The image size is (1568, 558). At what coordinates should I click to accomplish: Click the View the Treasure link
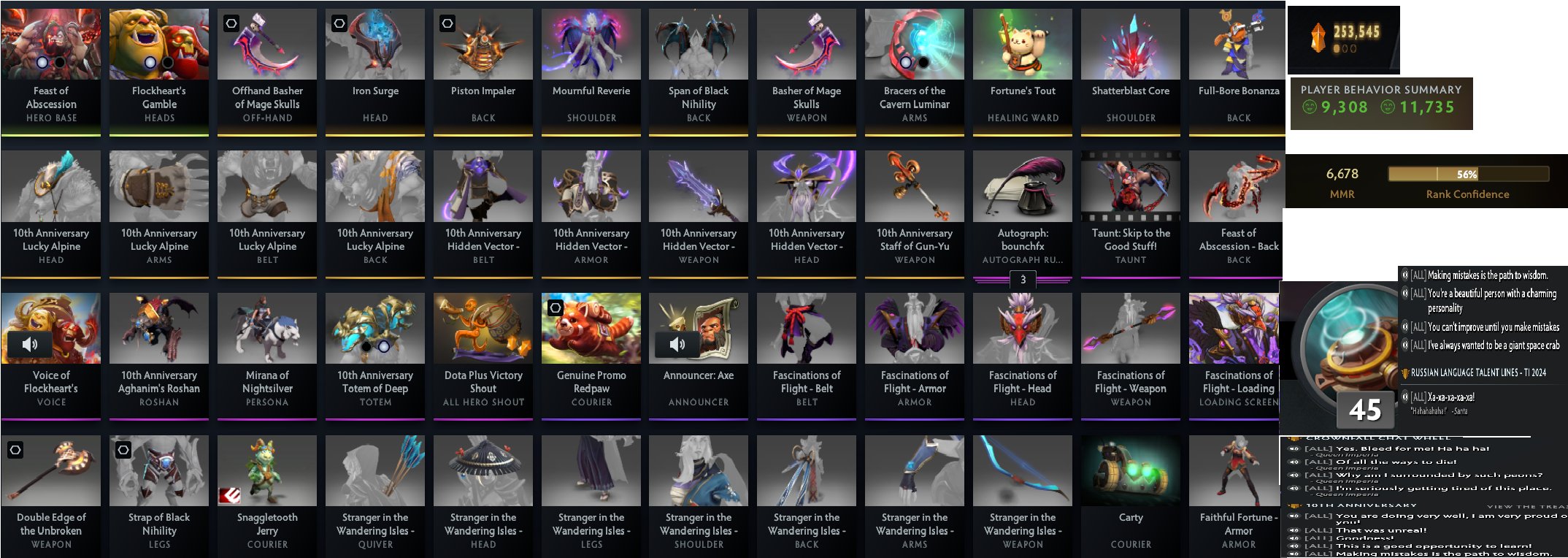(1526, 506)
